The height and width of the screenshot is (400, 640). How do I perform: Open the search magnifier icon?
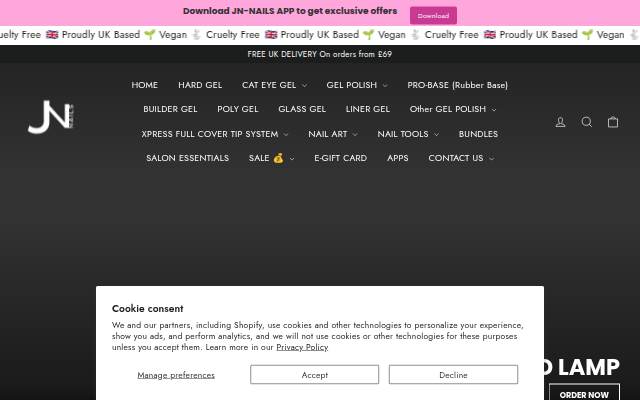tap(587, 122)
